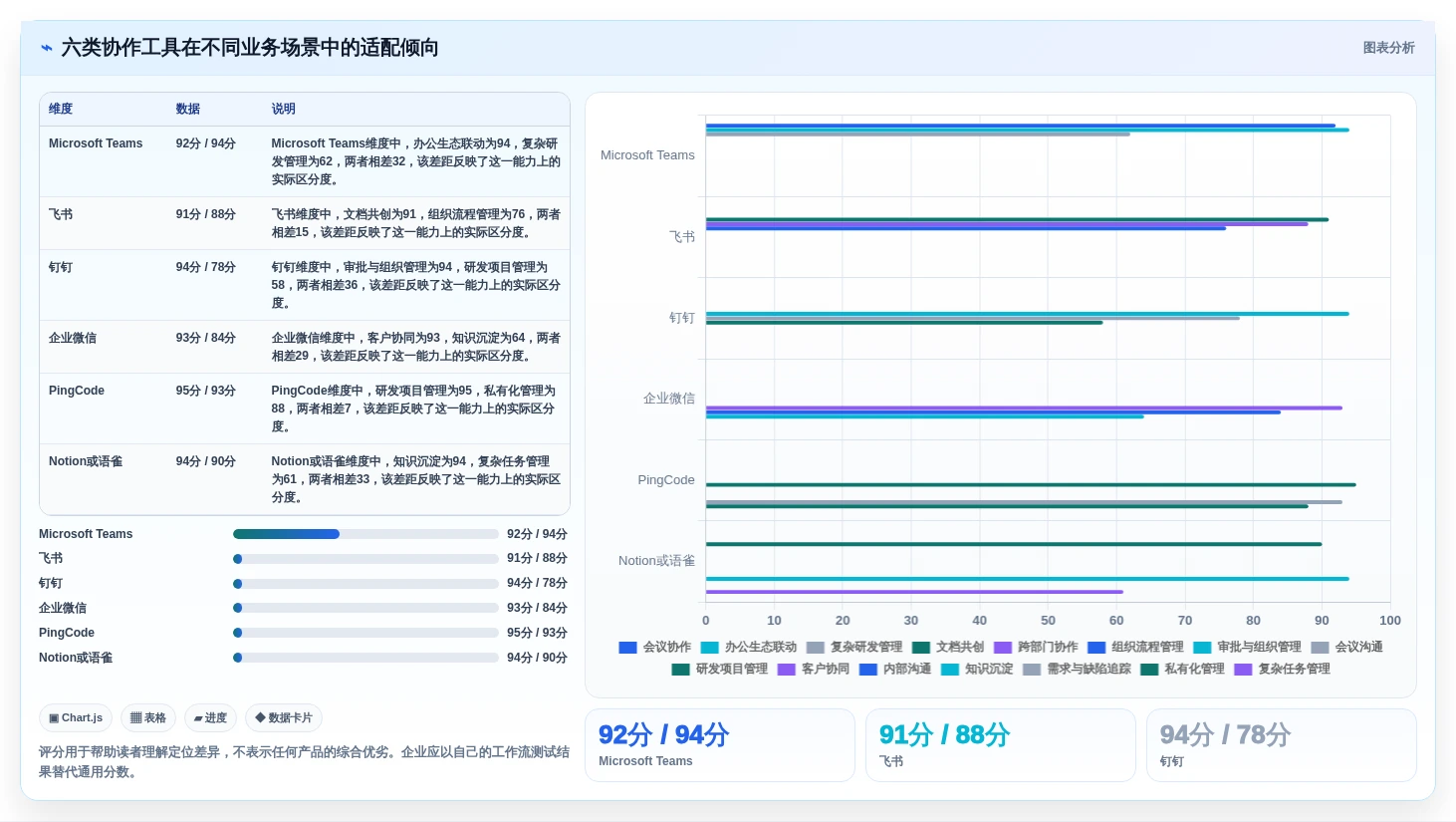Click the PingCode label on the chart axis

point(666,480)
